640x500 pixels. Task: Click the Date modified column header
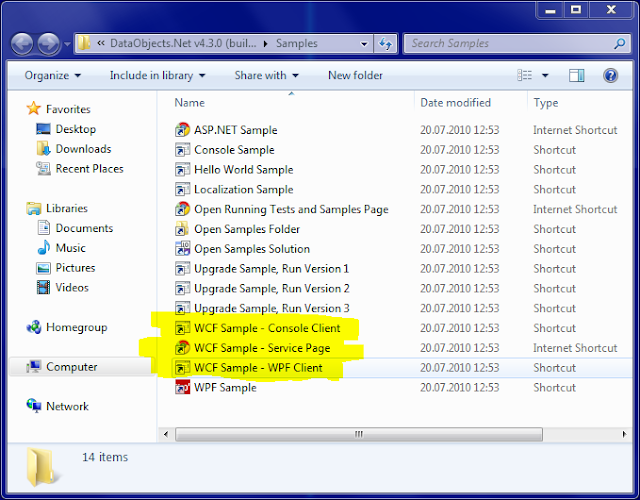tap(456, 103)
